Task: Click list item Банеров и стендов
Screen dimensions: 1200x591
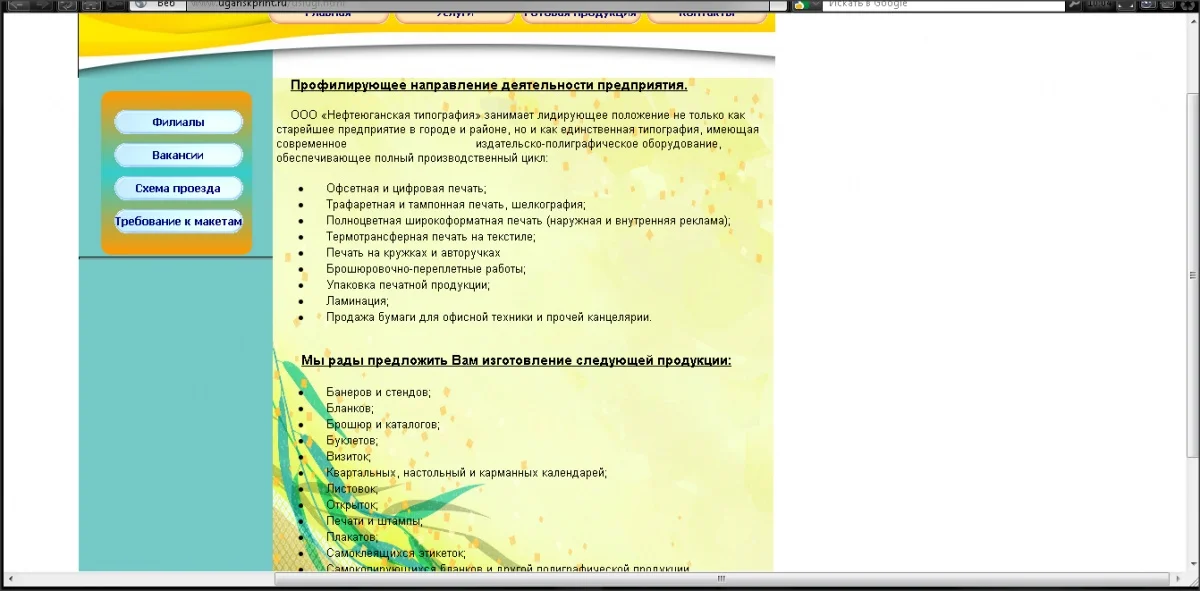Action: click(x=378, y=392)
